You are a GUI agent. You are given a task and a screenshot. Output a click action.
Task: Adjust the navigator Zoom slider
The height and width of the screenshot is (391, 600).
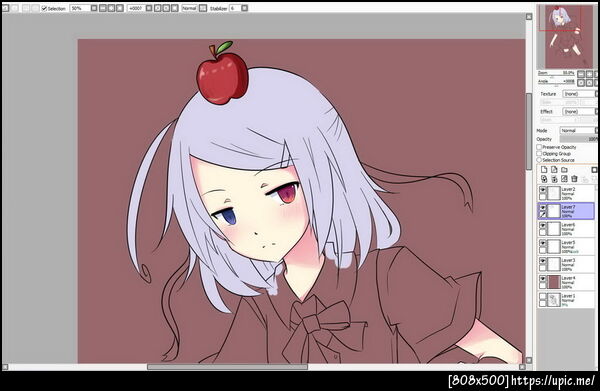556,75
